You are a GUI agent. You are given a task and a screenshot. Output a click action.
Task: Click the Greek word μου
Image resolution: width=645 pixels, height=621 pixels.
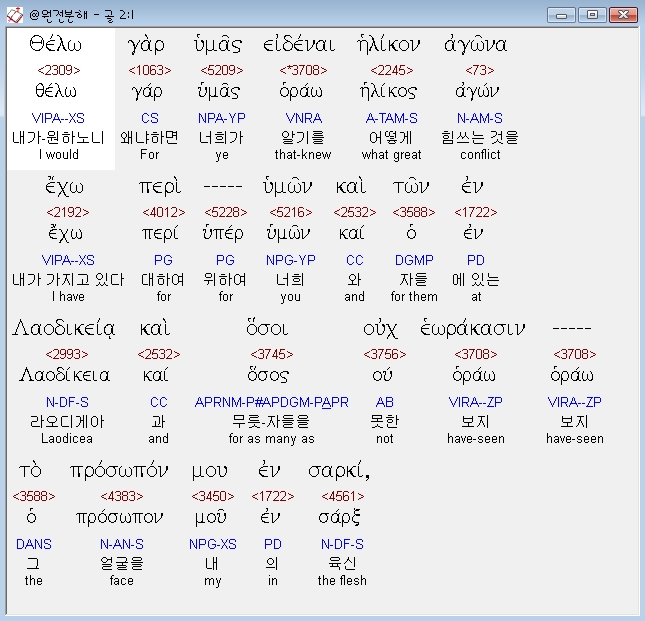[x=209, y=472]
